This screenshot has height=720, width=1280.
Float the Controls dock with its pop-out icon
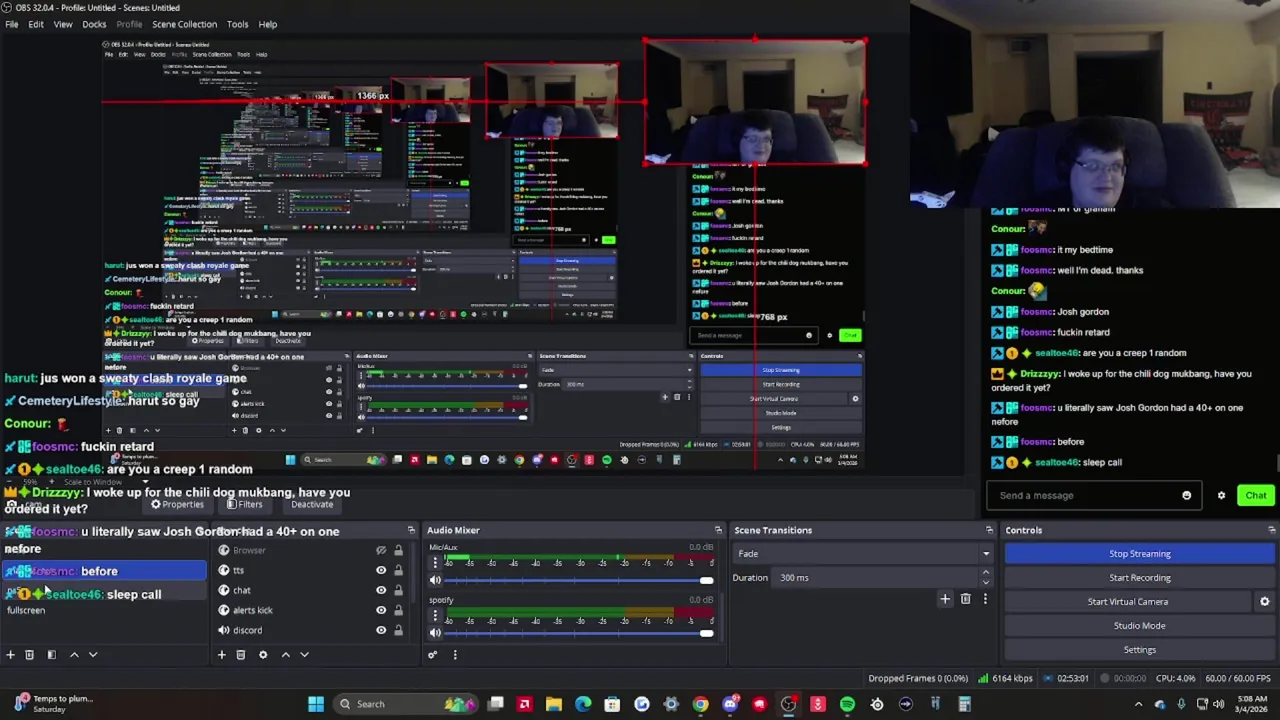pyautogui.click(x=1272, y=530)
